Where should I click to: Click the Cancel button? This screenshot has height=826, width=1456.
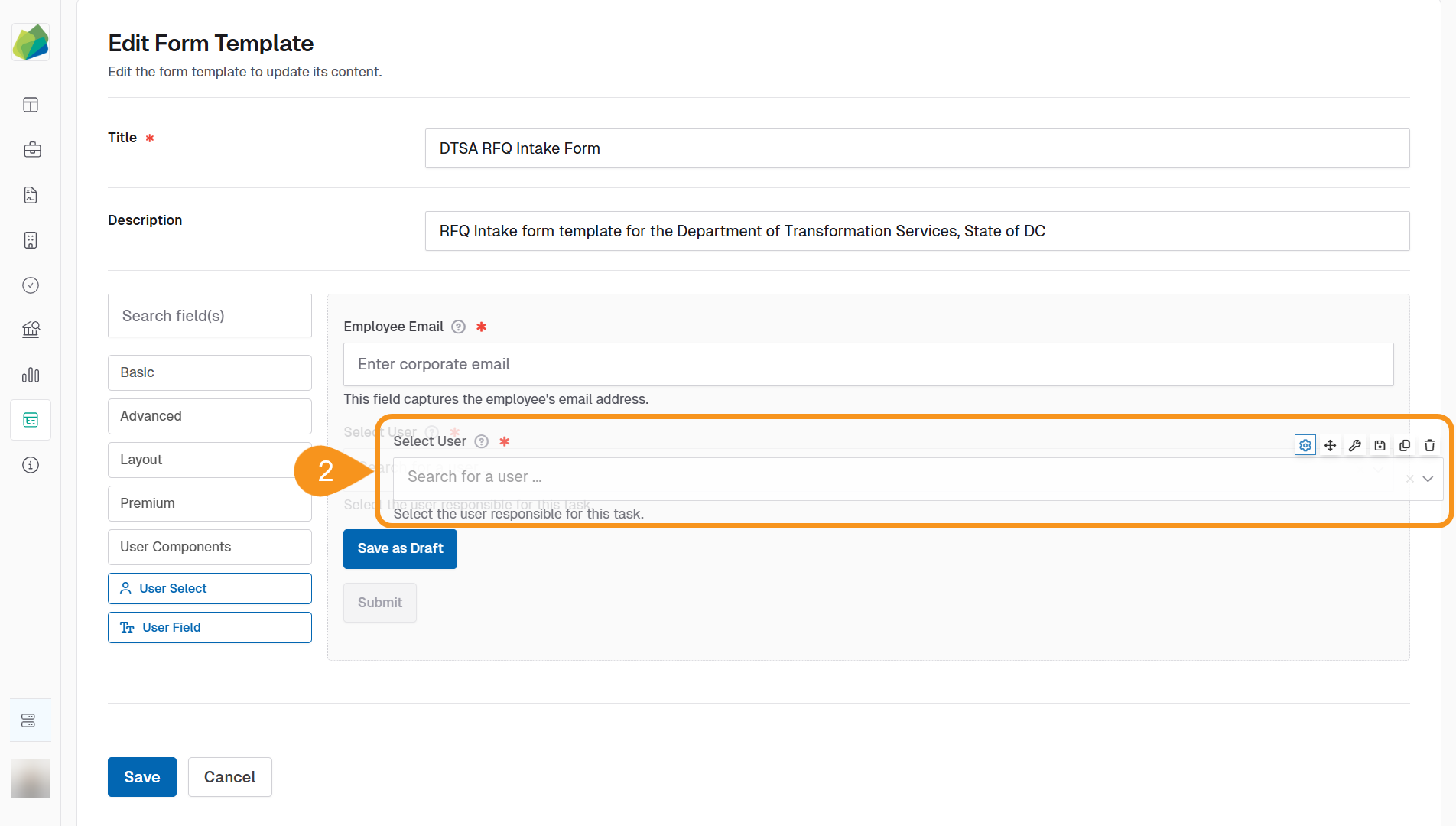point(229,776)
